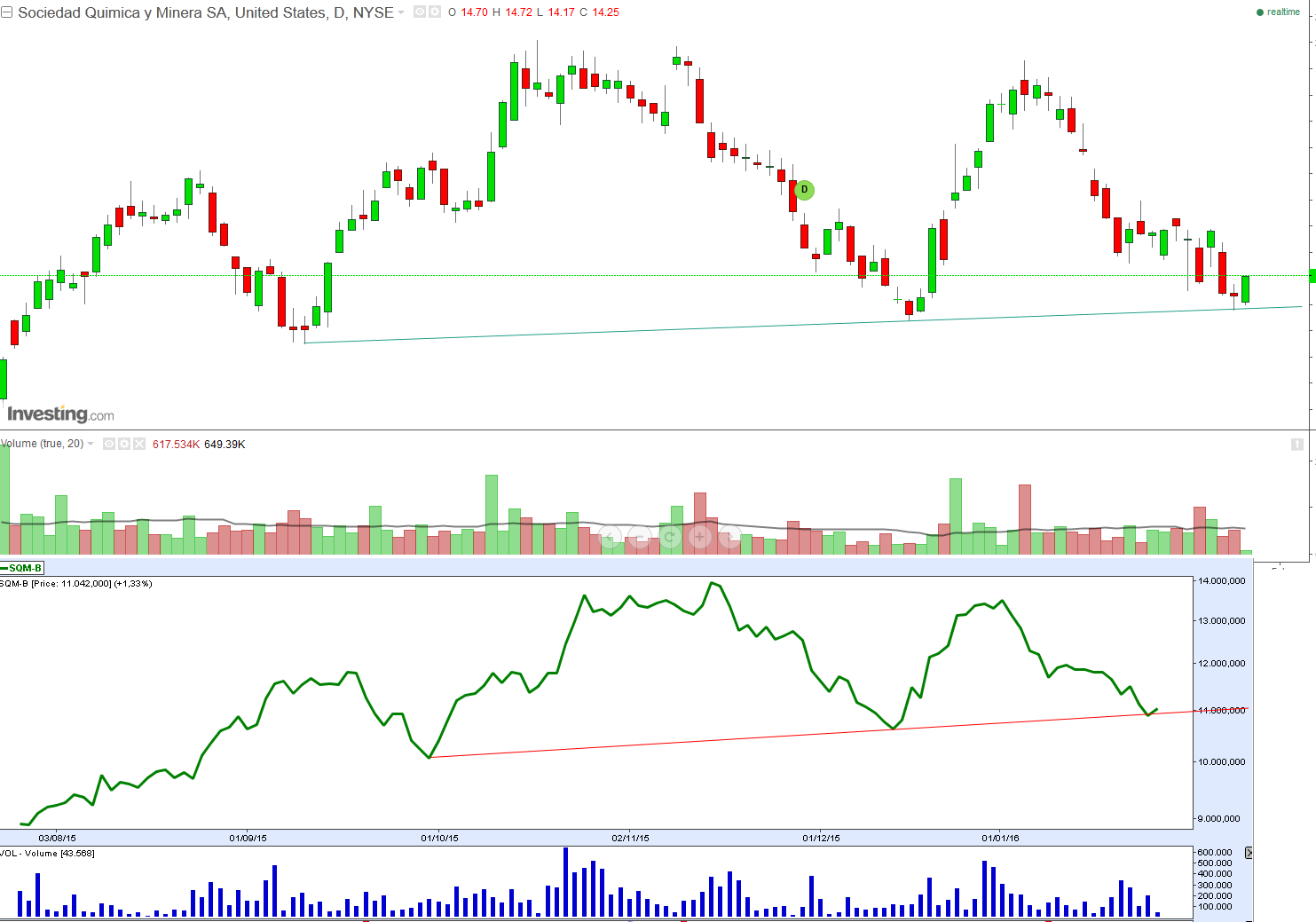
Task: Click the VOL - Volume [43.568] label
Action: (x=48, y=854)
